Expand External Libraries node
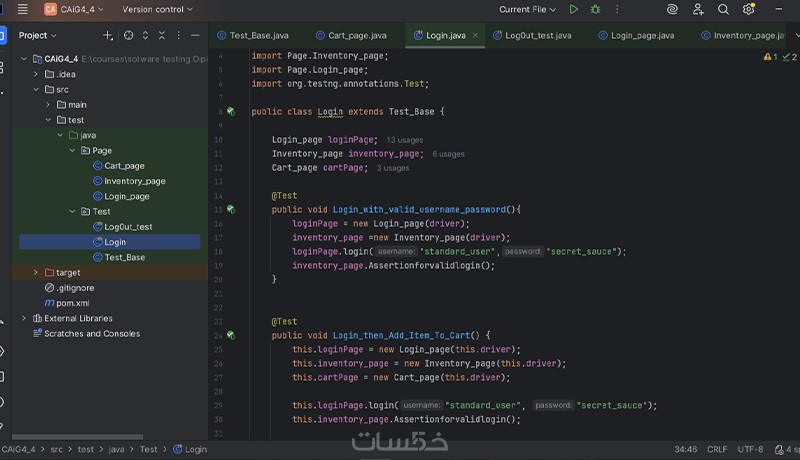Screen dimensions: 800x460 [24, 318]
